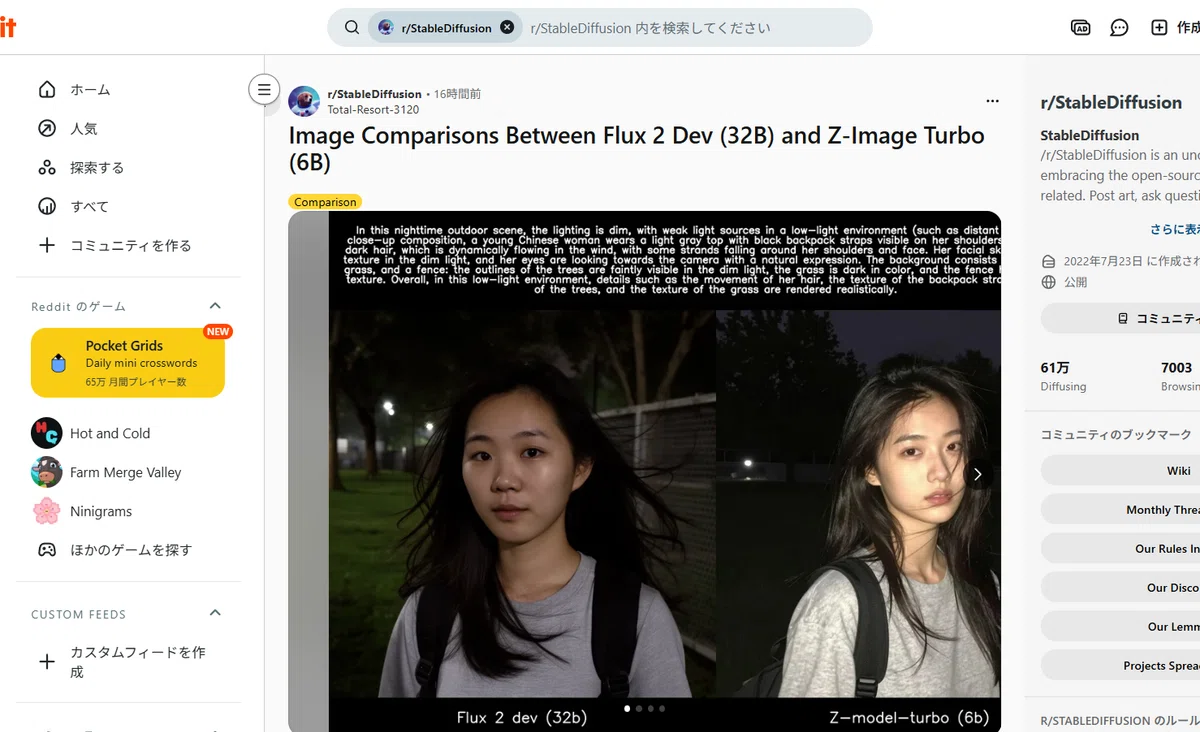Open すべて all feed
Viewport: 1200px width, 732px height.
(x=128, y=207)
